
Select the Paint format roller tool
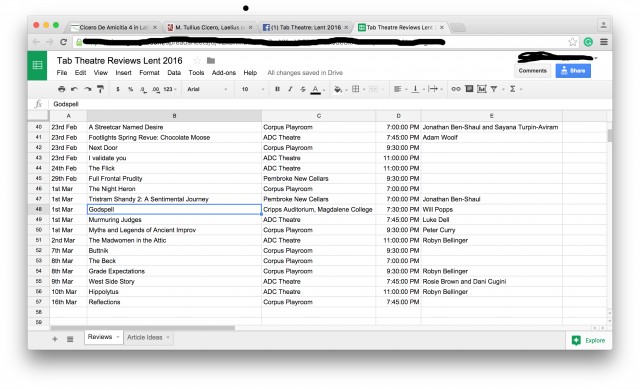pos(100,89)
